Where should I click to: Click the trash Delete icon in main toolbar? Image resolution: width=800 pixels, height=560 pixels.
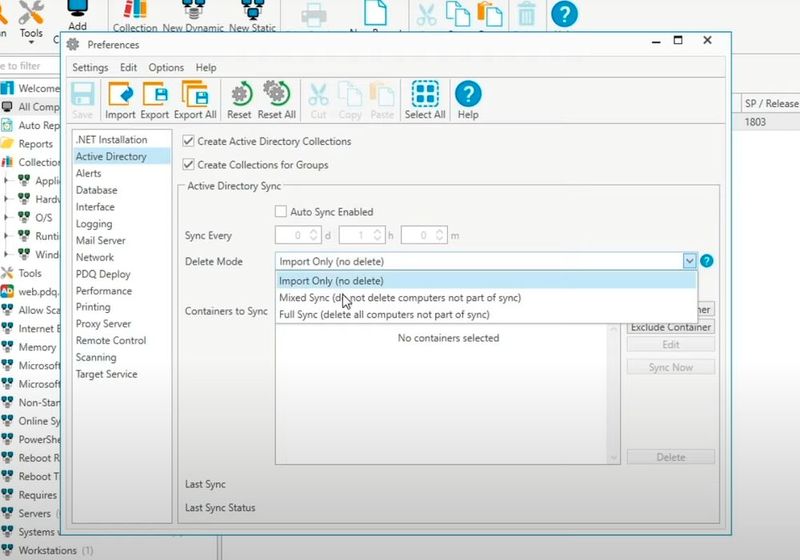pyautogui.click(x=527, y=13)
